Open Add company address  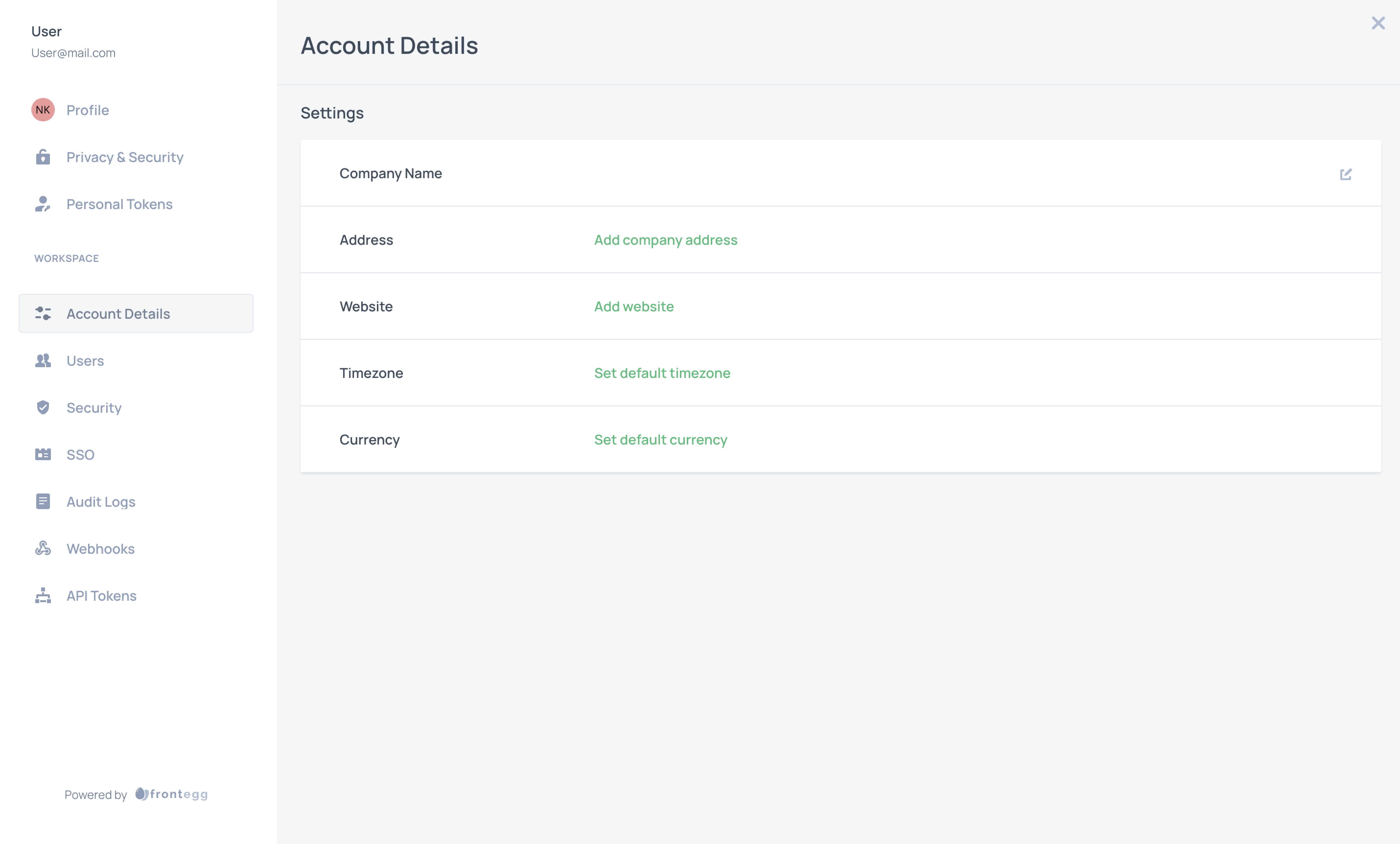pos(665,240)
